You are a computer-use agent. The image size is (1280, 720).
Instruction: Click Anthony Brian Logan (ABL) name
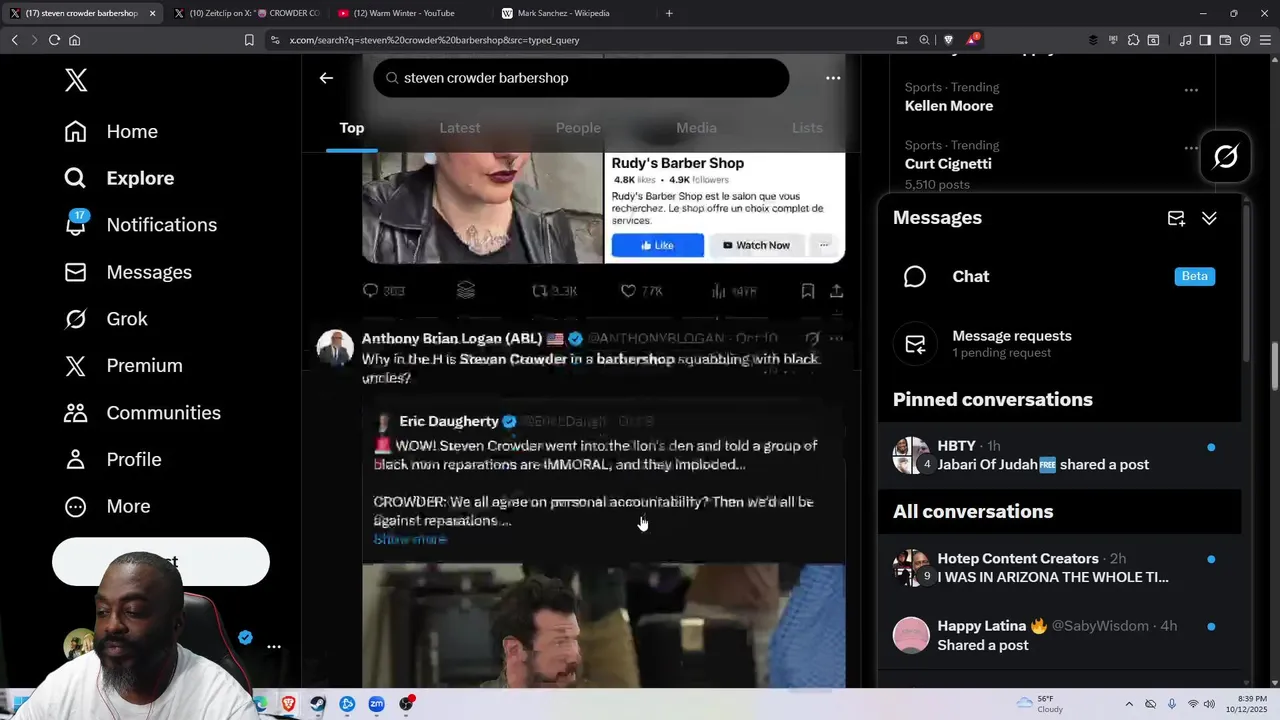(x=452, y=339)
